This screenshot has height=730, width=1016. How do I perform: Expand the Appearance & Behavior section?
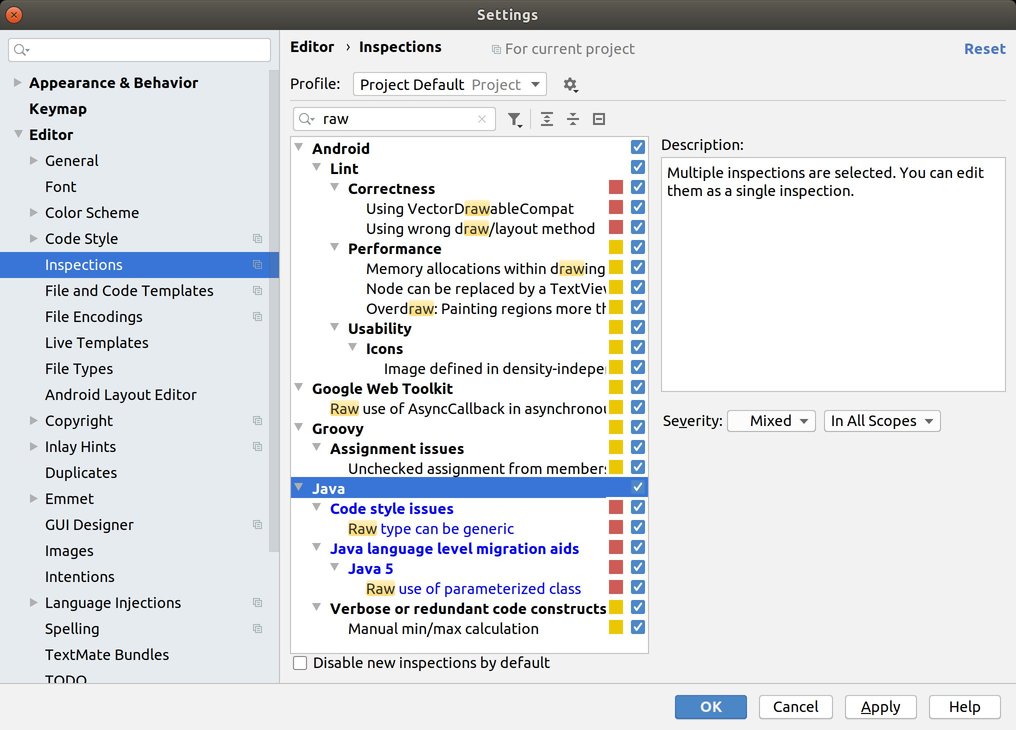pos(18,83)
